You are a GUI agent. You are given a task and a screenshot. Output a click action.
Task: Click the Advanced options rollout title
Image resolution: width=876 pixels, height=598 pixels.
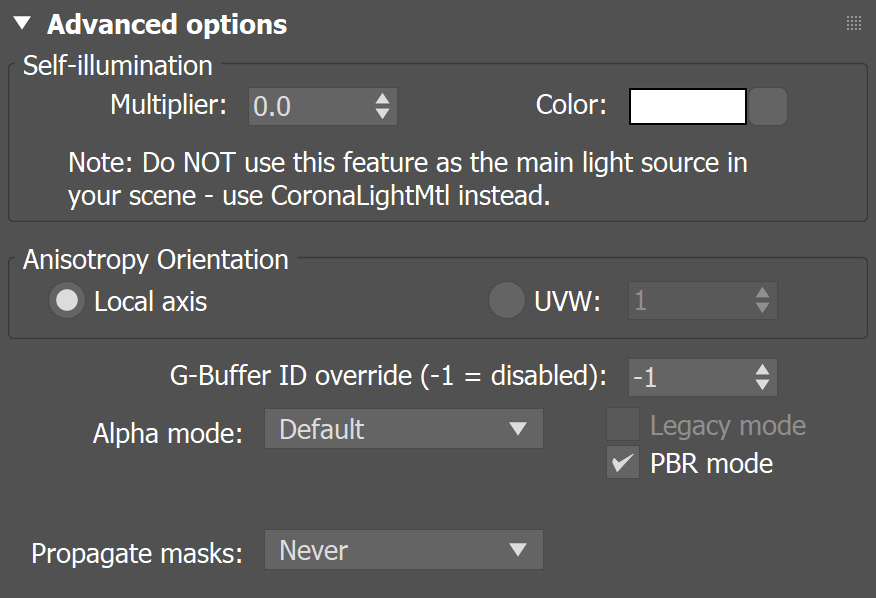167,24
